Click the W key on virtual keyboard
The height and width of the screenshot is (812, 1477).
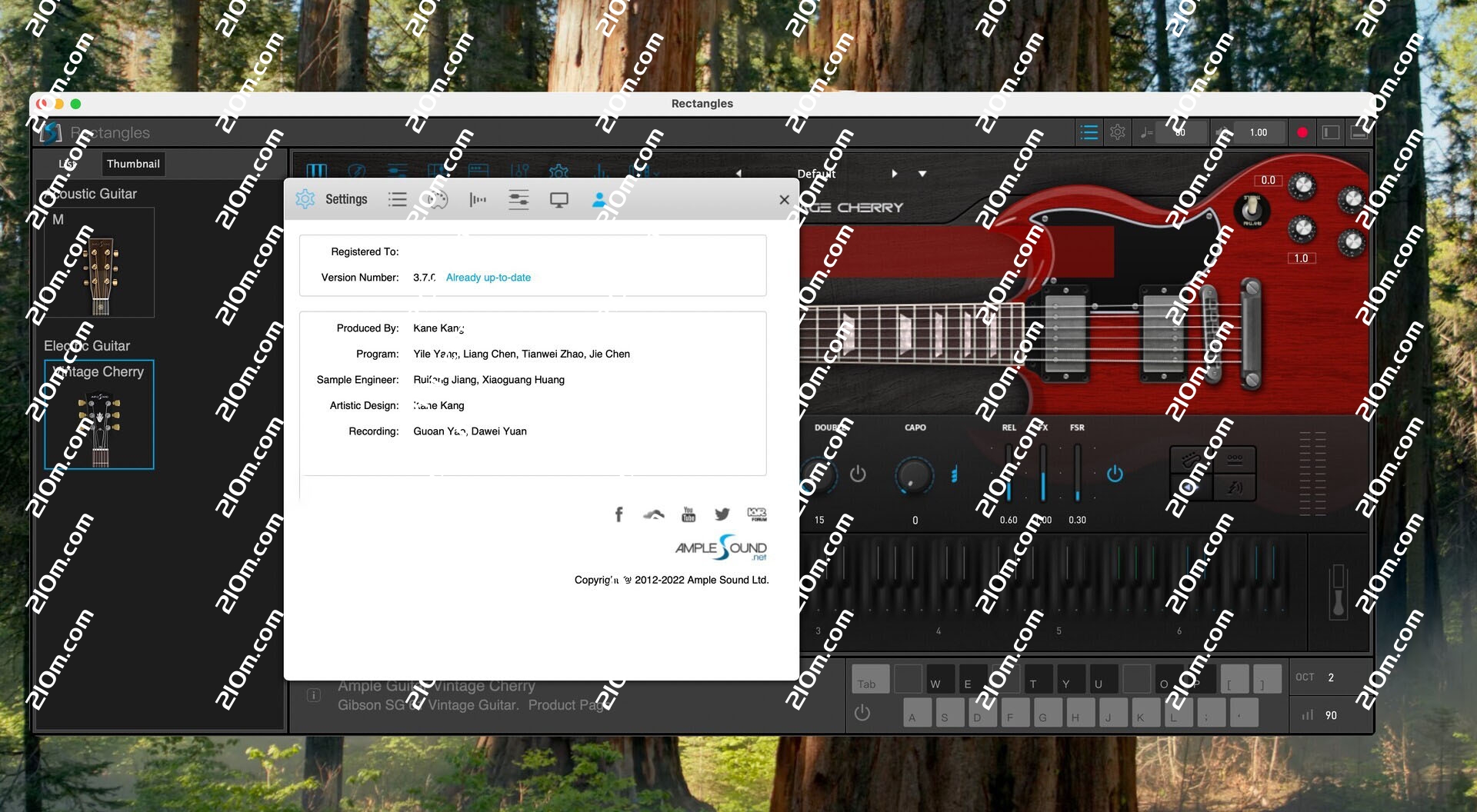(x=941, y=679)
